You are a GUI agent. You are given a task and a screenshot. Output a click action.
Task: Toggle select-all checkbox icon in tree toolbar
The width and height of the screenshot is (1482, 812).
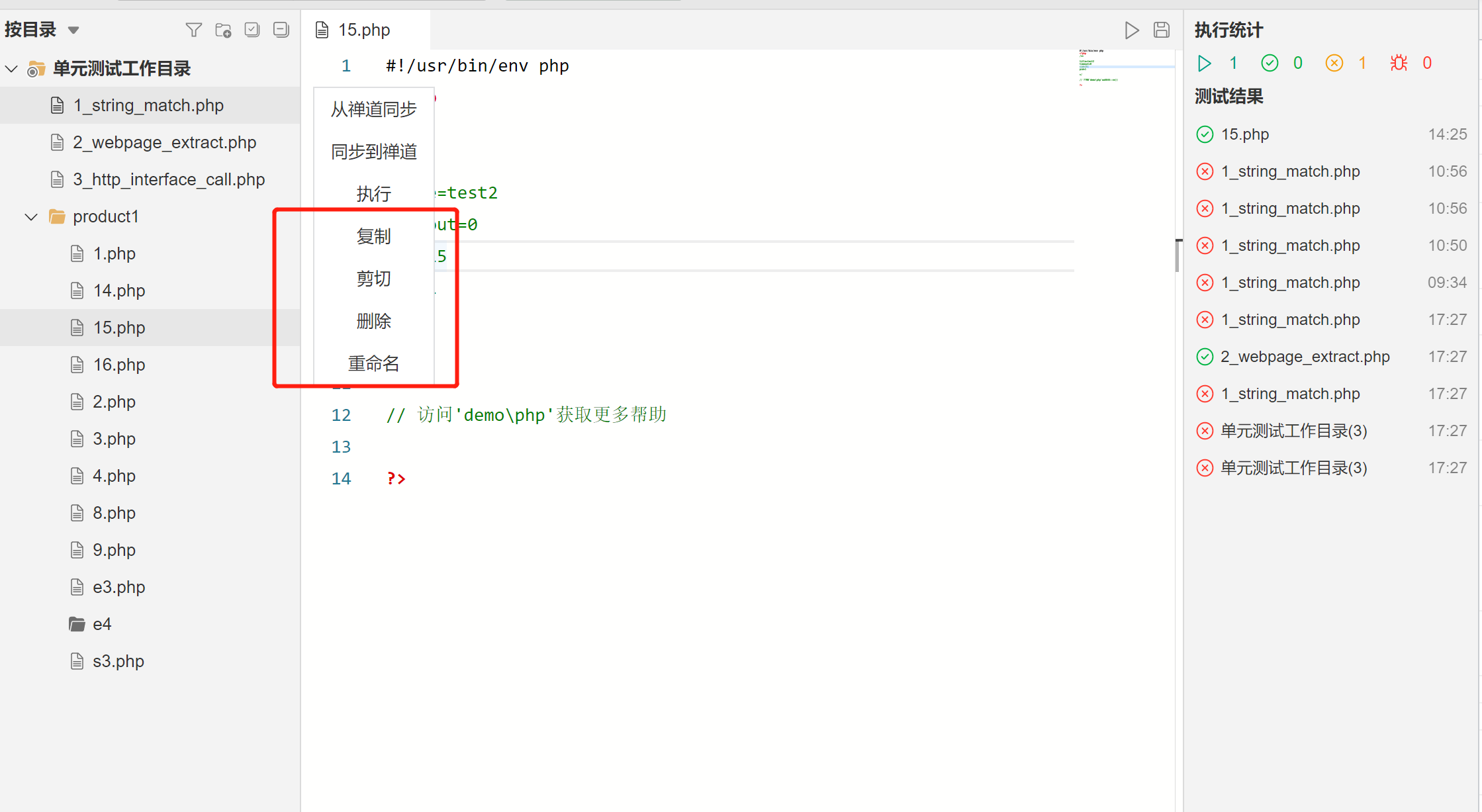pos(252,30)
